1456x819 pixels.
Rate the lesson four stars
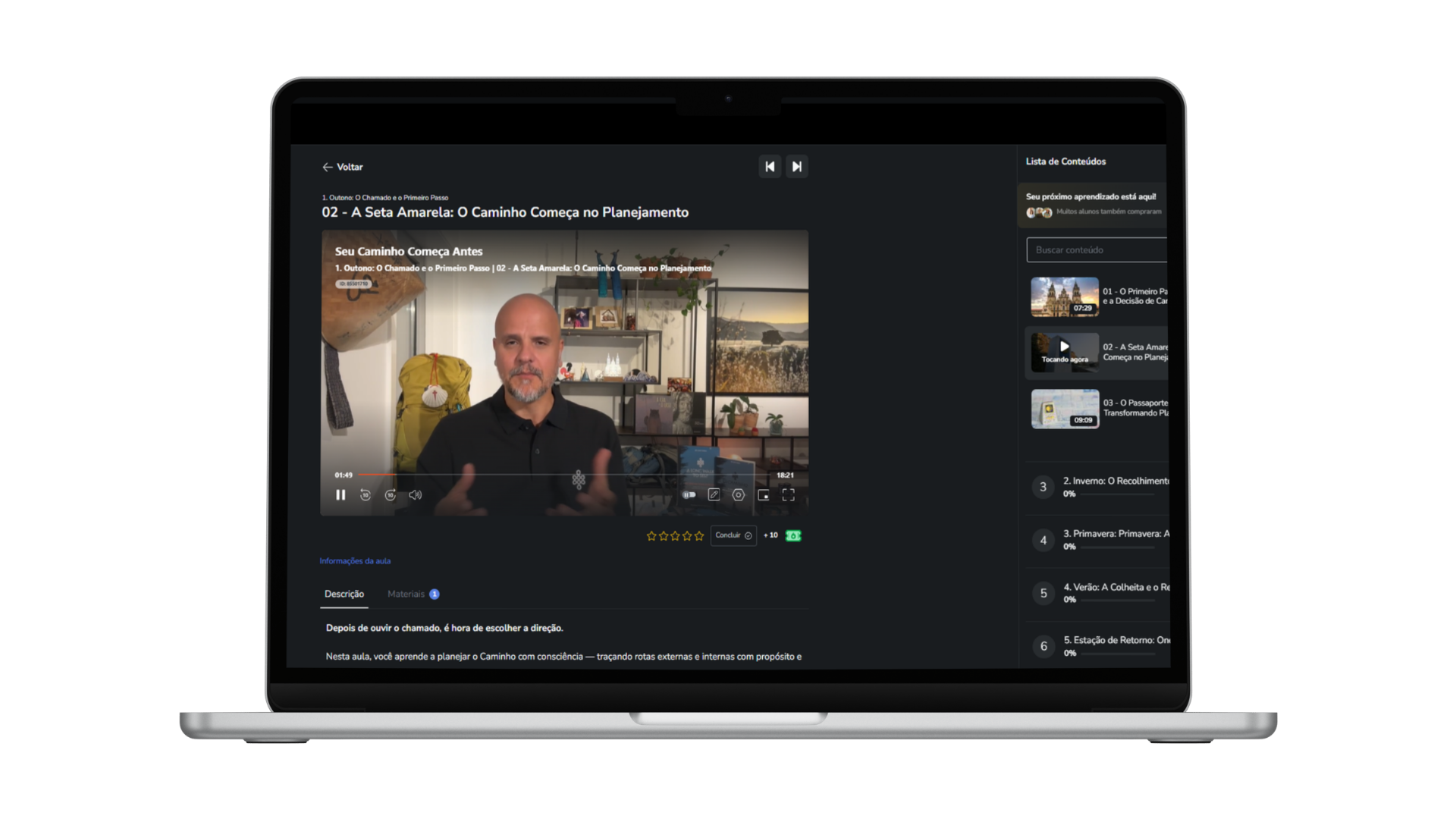point(687,535)
